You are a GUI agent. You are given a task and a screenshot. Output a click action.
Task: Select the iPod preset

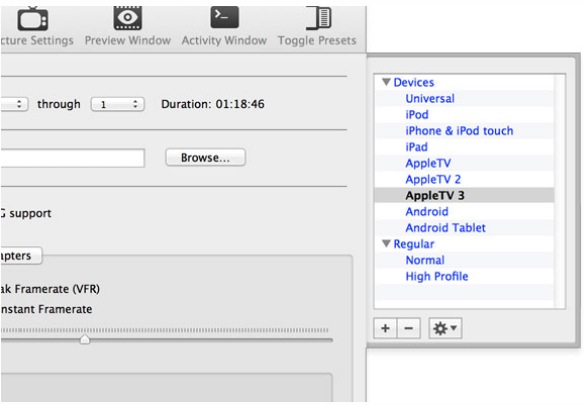(464, 114)
